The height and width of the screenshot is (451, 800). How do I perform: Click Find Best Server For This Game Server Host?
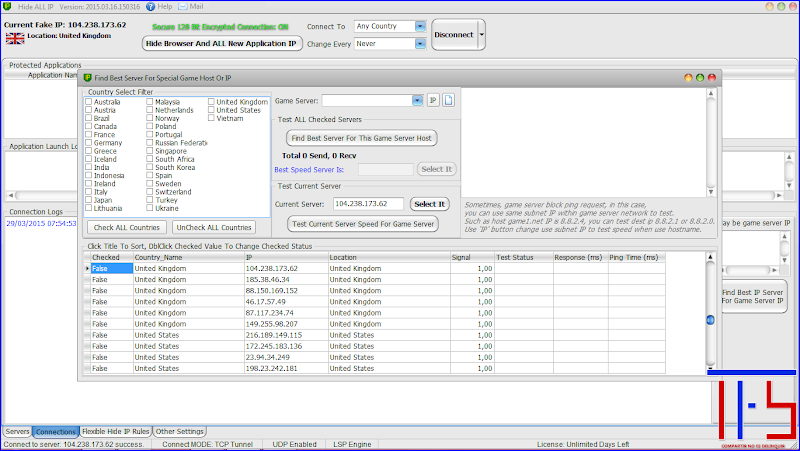361,138
